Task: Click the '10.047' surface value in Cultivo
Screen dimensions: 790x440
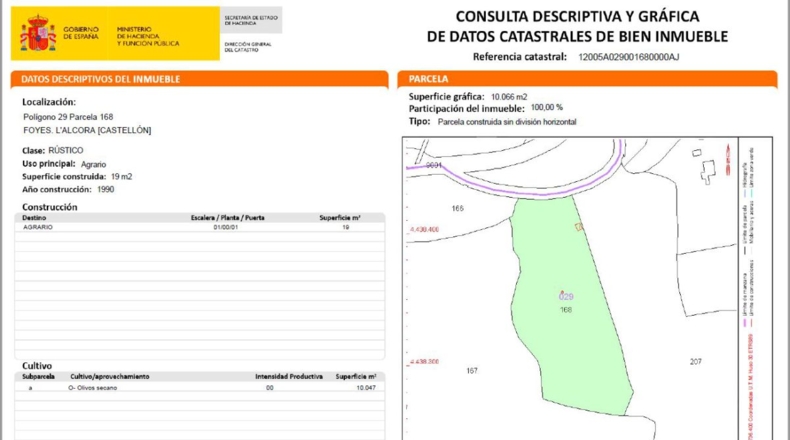Action: tap(366, 388)
